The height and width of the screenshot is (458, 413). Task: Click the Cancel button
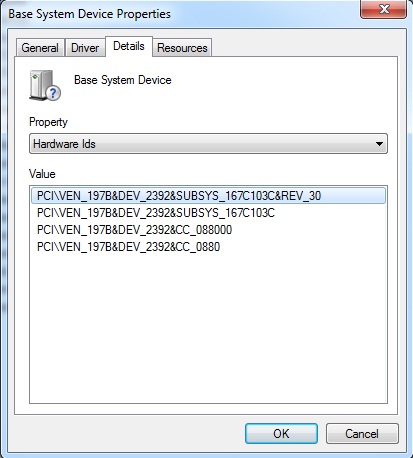coord(362,434)
